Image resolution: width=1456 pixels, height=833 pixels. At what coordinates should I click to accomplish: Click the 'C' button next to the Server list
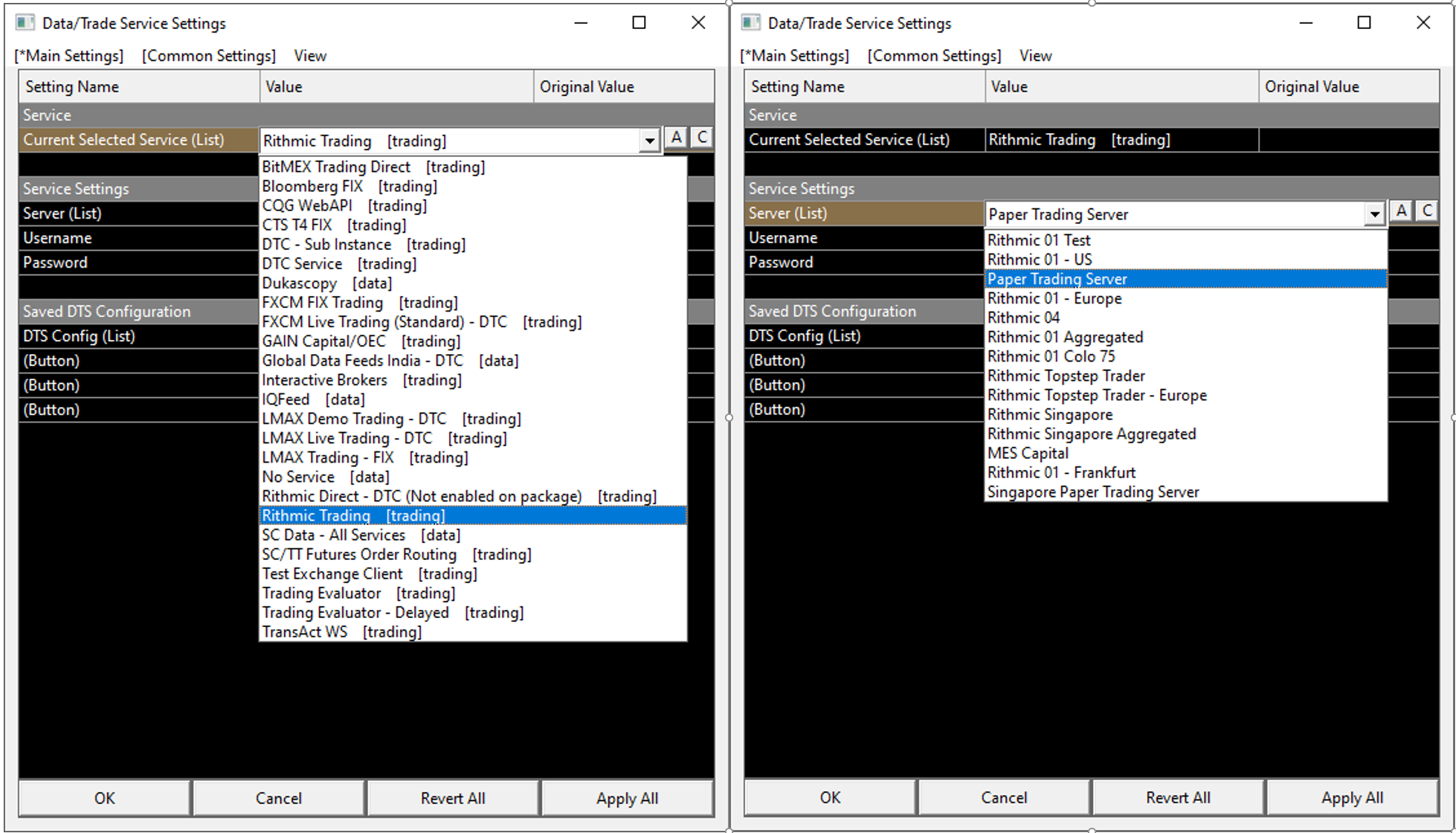point(1427,211)
